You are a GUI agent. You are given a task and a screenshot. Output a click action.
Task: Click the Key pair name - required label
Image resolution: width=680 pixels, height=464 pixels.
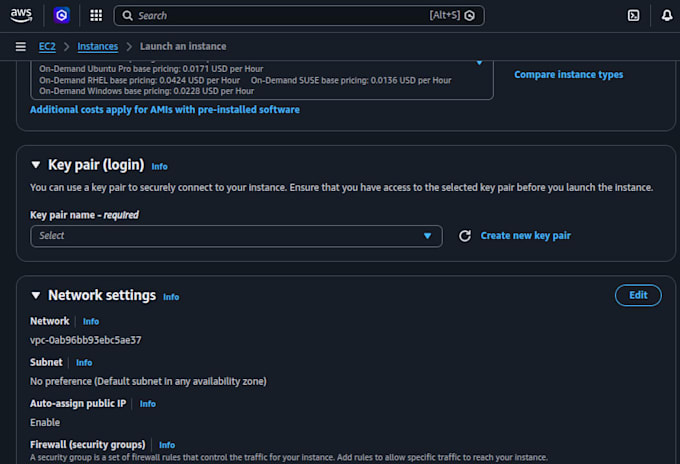pos(84,215)
